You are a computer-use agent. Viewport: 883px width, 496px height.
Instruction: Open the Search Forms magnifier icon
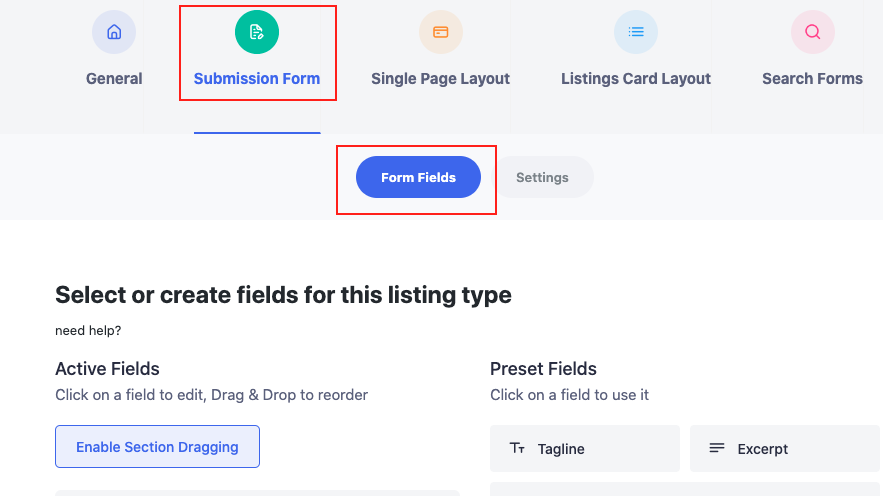click(x=813, y=32)
